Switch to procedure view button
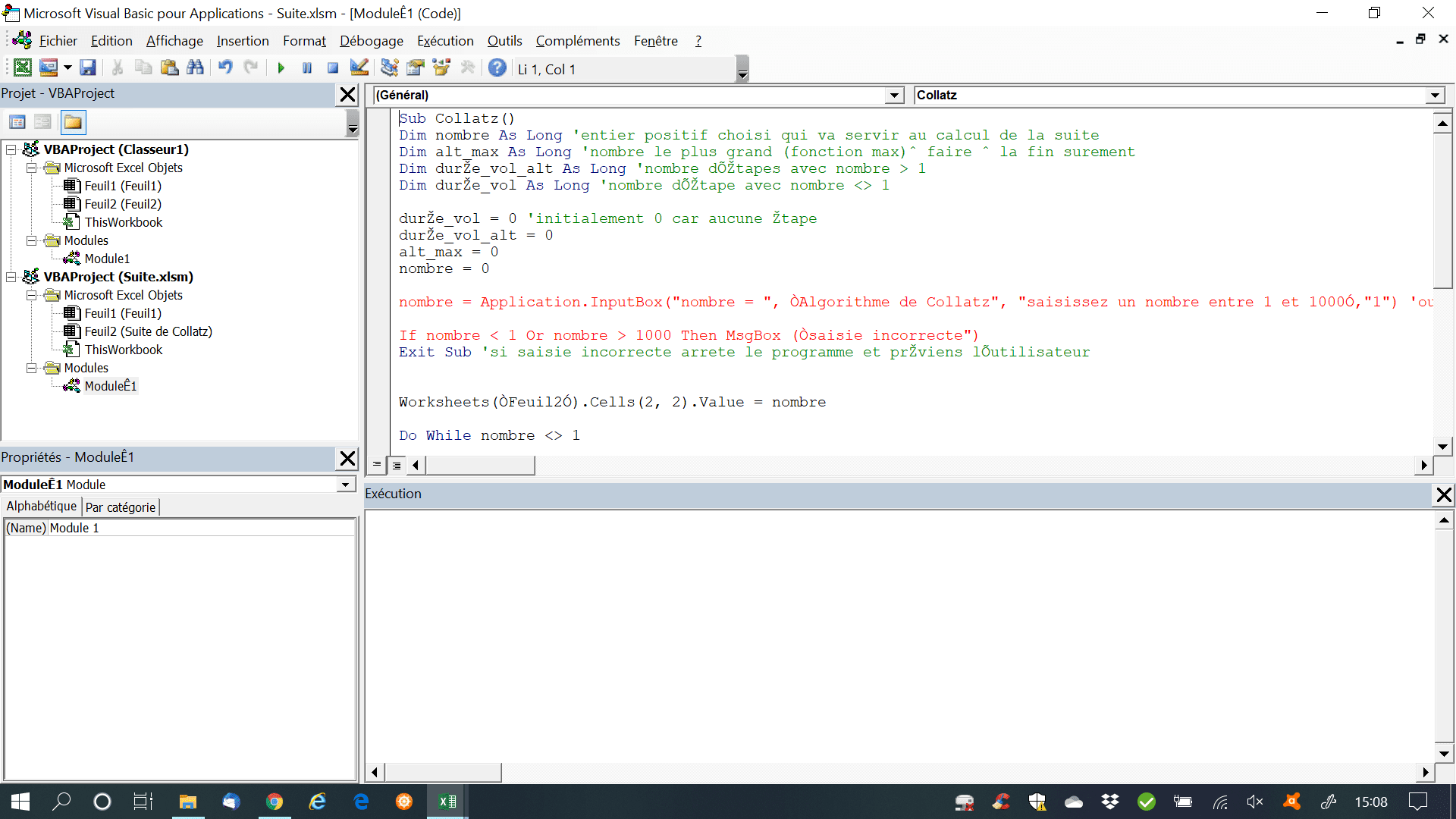 (x=377, y=465)
